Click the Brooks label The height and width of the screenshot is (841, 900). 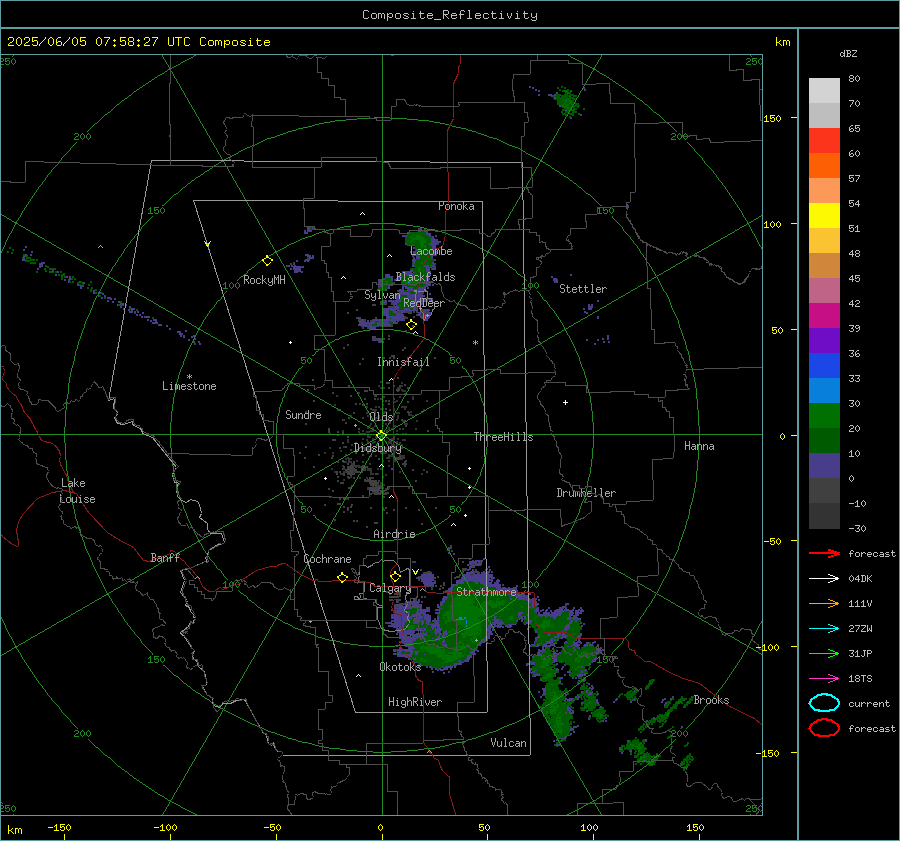(711, 700)
